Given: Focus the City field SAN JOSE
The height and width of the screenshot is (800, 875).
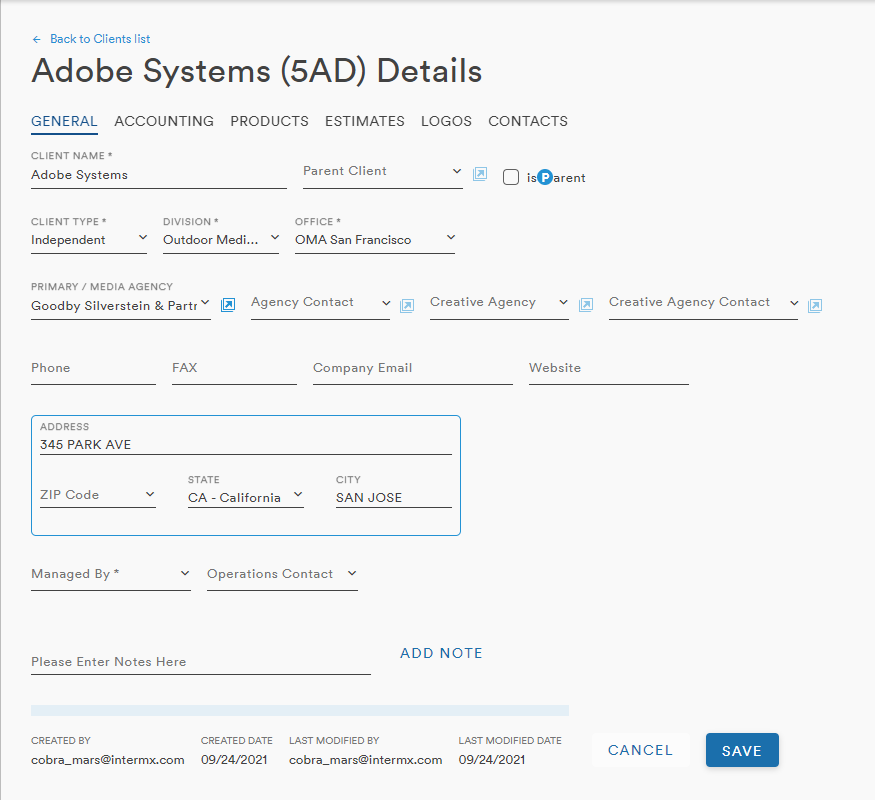Looking at the screenshot, I should 394,497.
